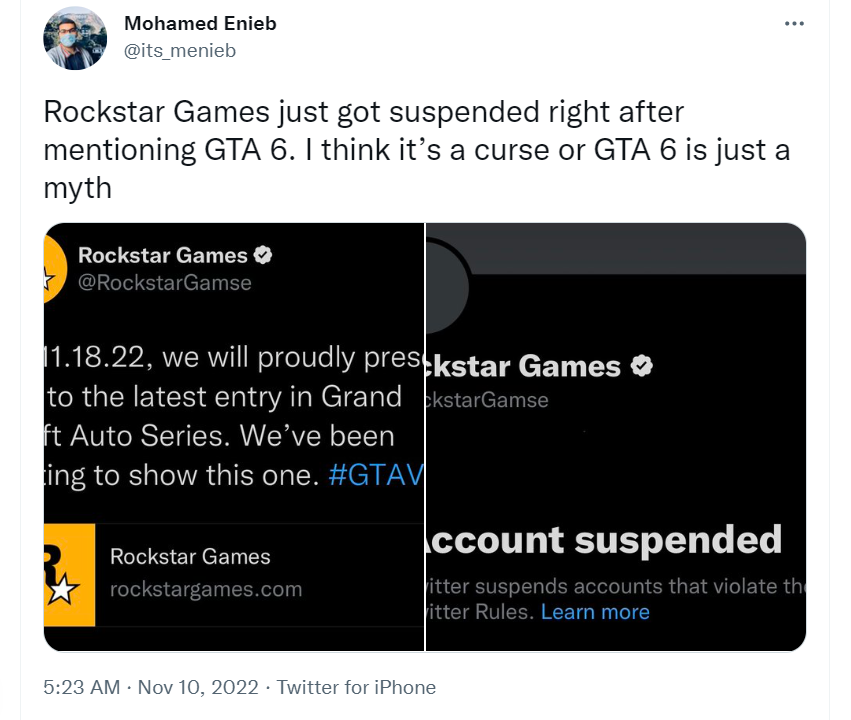Click the Twitter for iPhone source label
The image size is (851, 720).
pyautogui.click(x=357, y=687)
